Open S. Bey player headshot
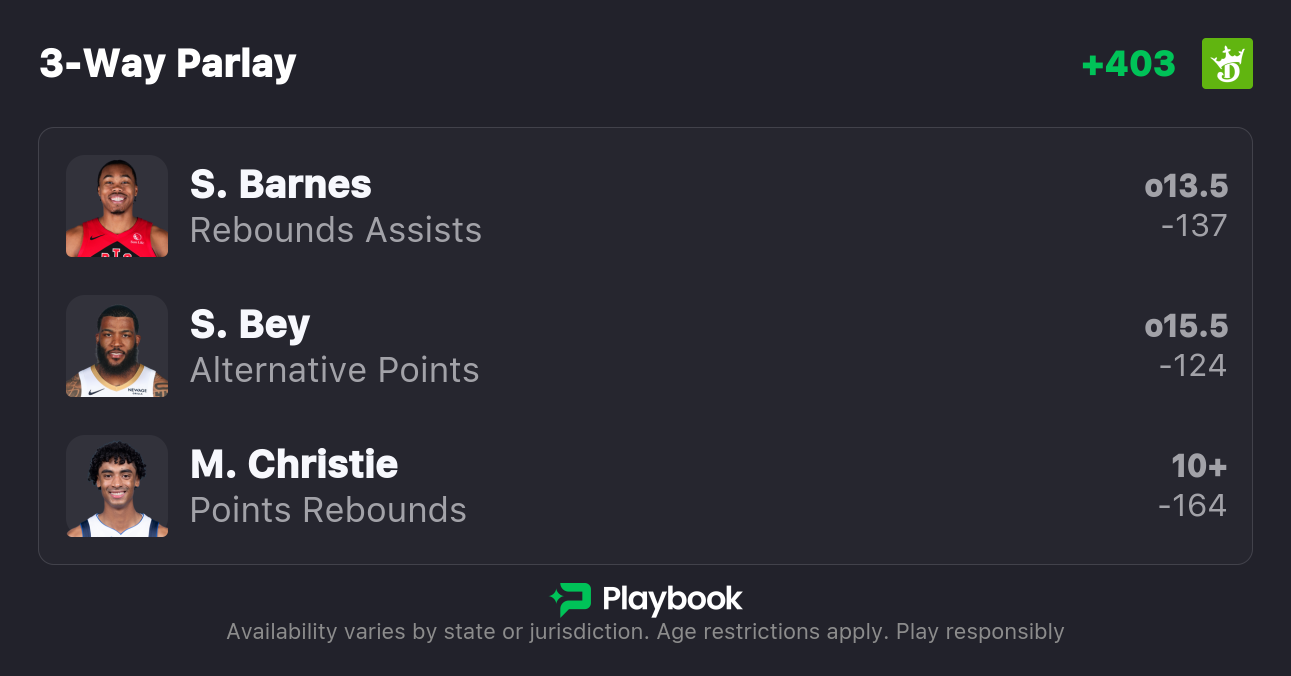The image size is (1291, 676). click(117, 346)
